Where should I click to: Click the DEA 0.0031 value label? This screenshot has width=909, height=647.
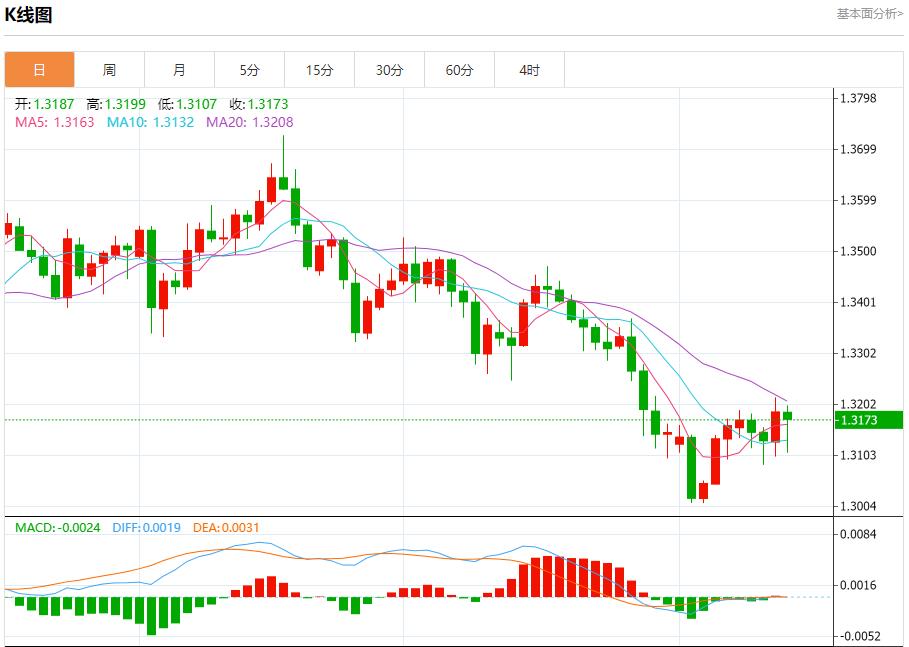tap(216, 527)
